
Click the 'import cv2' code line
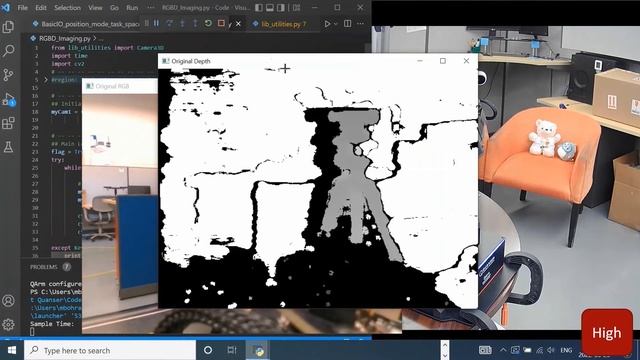coord(68,64)
